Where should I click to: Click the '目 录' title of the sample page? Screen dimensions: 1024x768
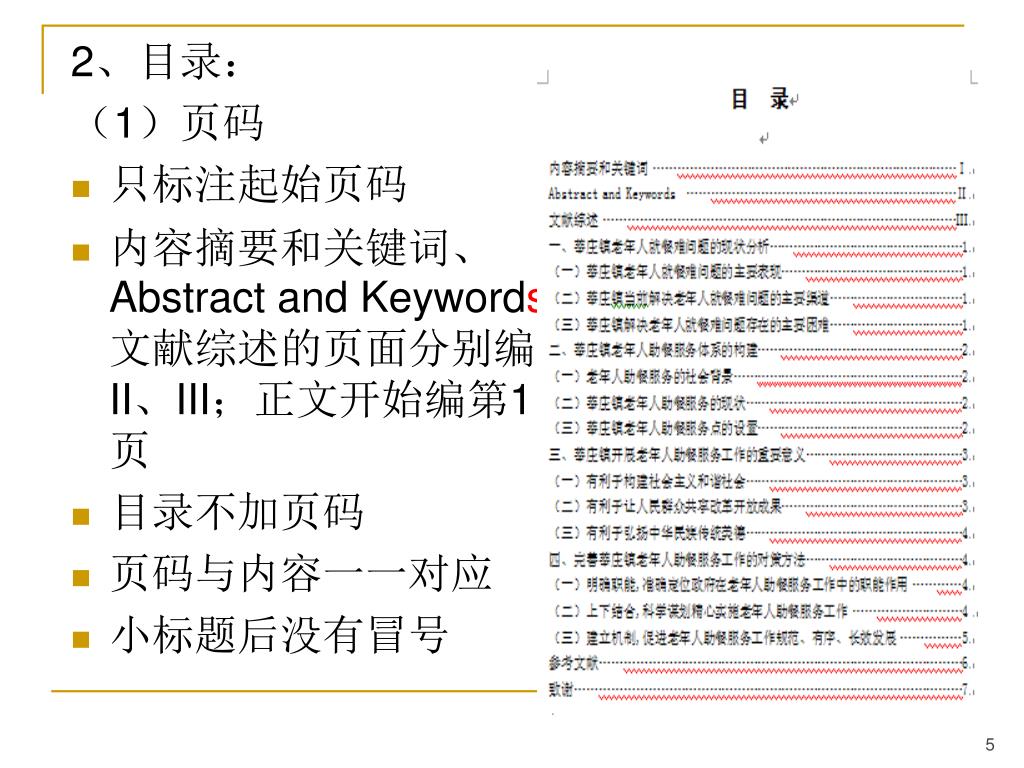pyautogui.click(x=761, y=99)
